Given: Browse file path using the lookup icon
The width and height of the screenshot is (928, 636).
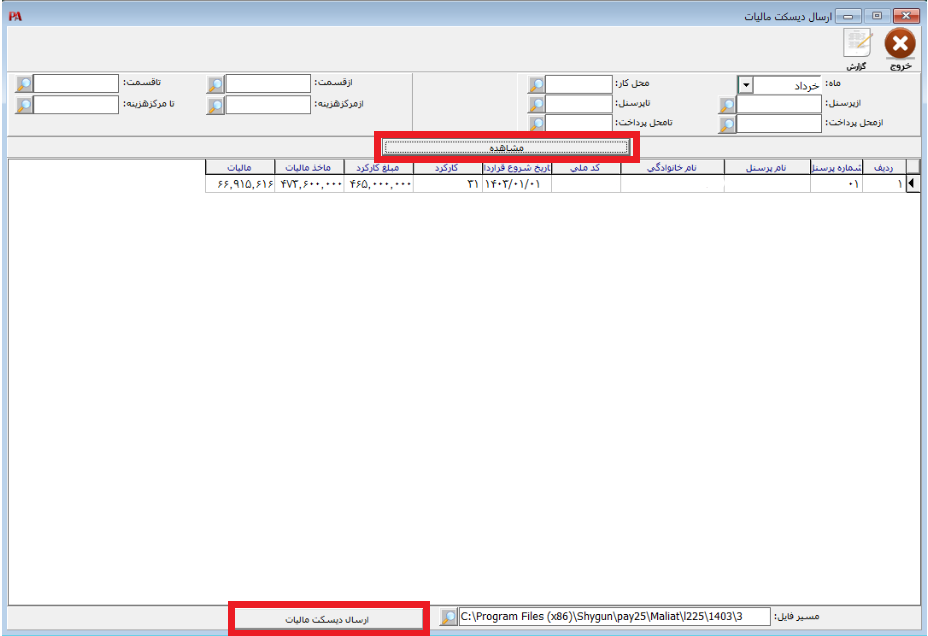Looking at the screenshot, I should (448, 617).
